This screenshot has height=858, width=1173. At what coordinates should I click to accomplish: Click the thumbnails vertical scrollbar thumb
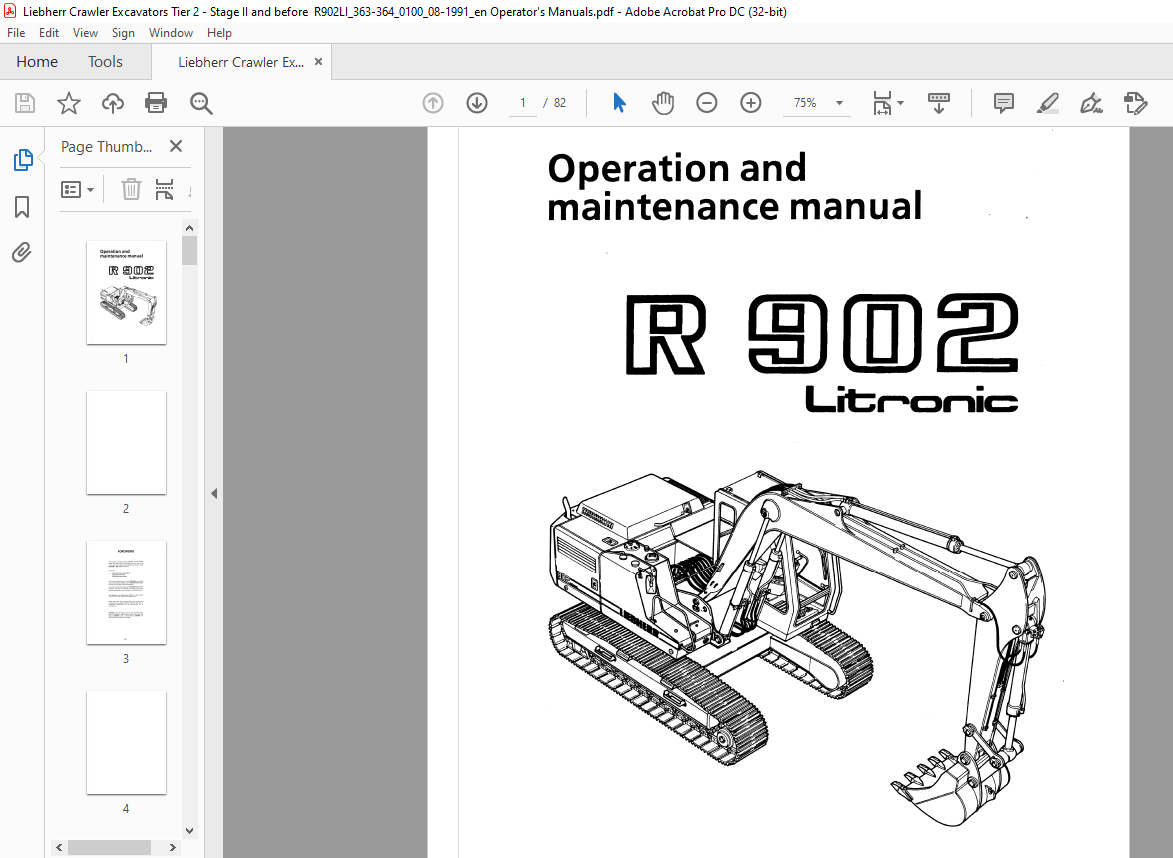189,251
